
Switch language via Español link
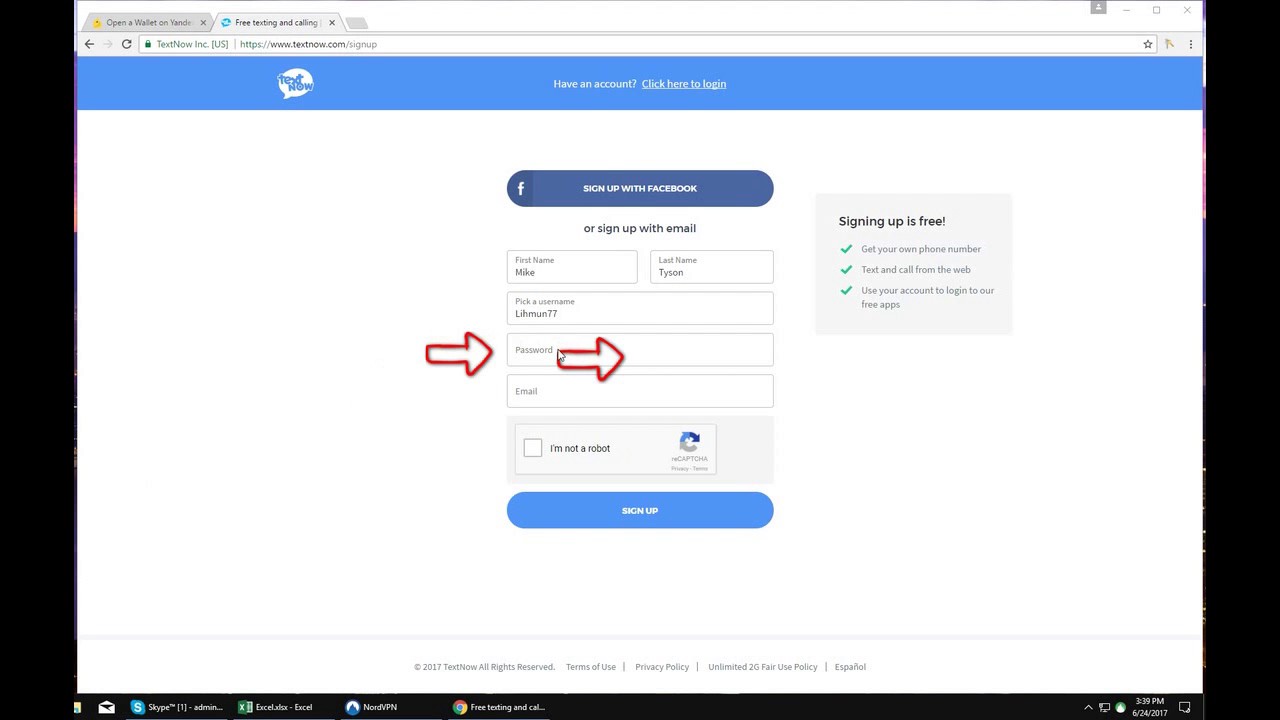coord(850,667)
